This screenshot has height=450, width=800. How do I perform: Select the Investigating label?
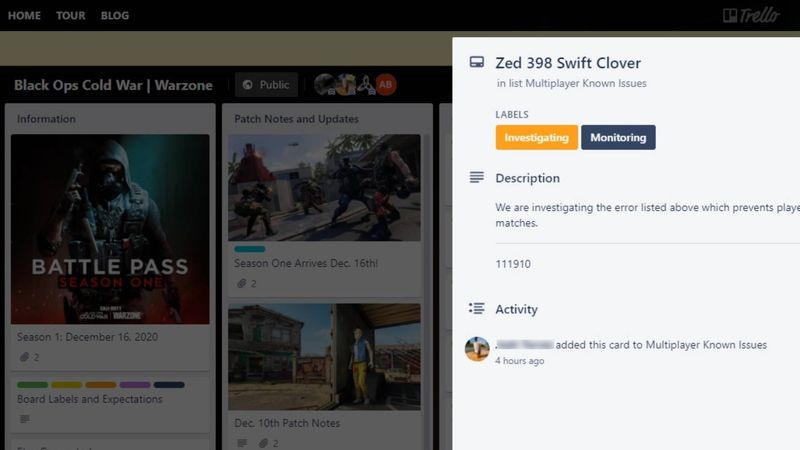pyautogui.click(x=536, y=137)
